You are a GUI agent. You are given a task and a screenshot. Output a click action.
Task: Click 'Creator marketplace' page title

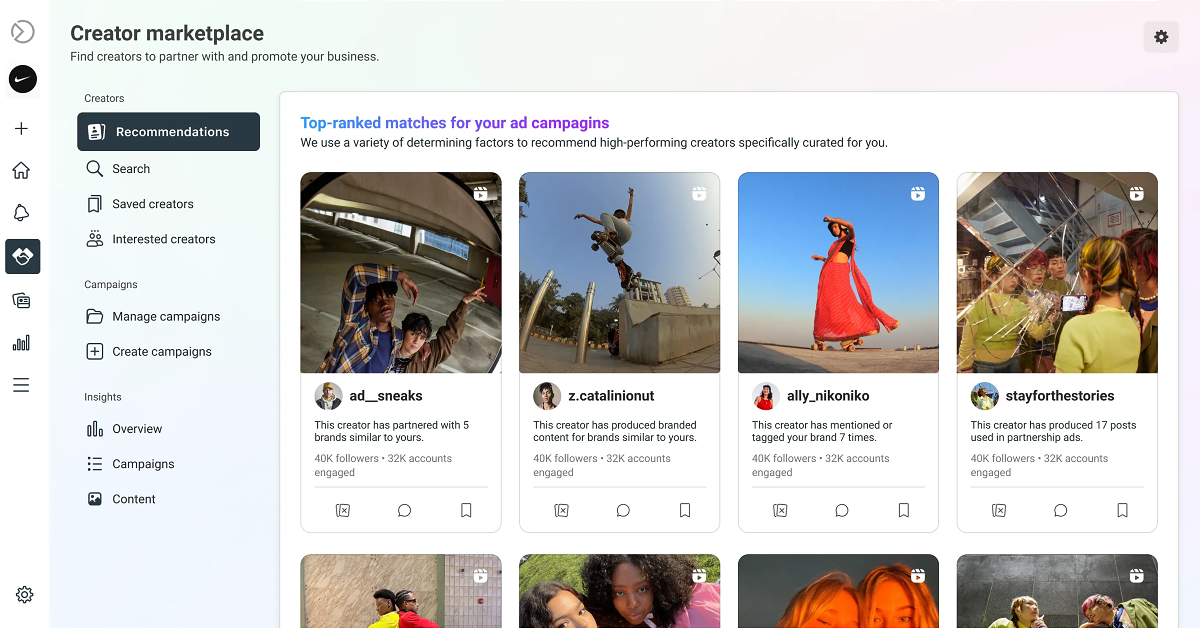167,34
